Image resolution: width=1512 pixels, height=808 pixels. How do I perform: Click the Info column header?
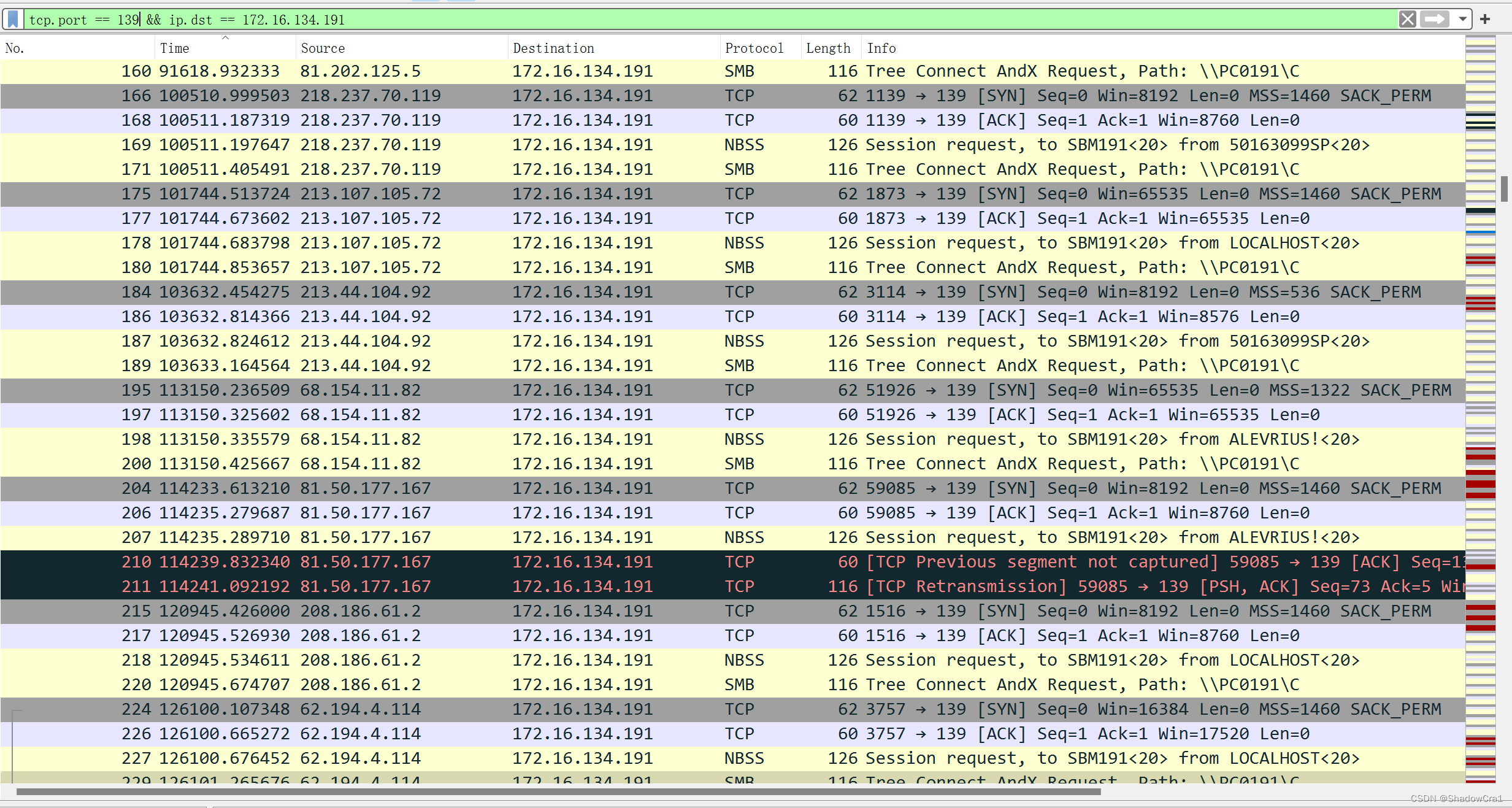[1163, 48]
